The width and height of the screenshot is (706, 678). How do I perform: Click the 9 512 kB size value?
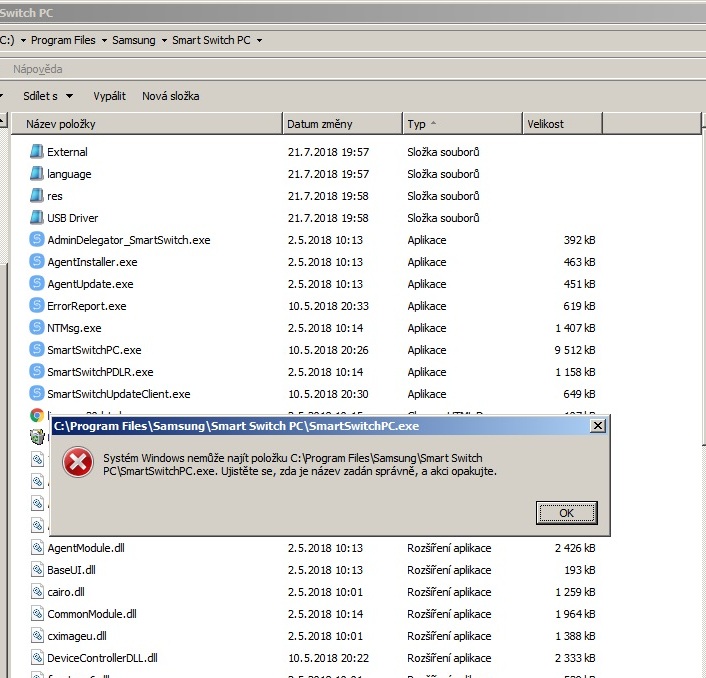(x=575, y=350)
